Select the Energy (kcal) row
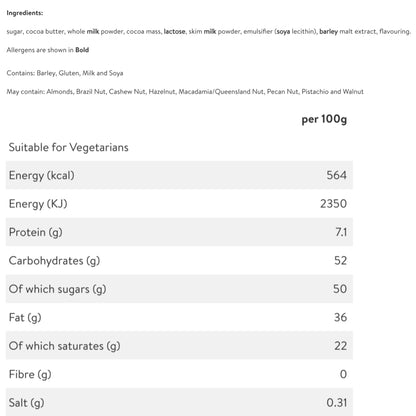 click(x=179, y=175)
